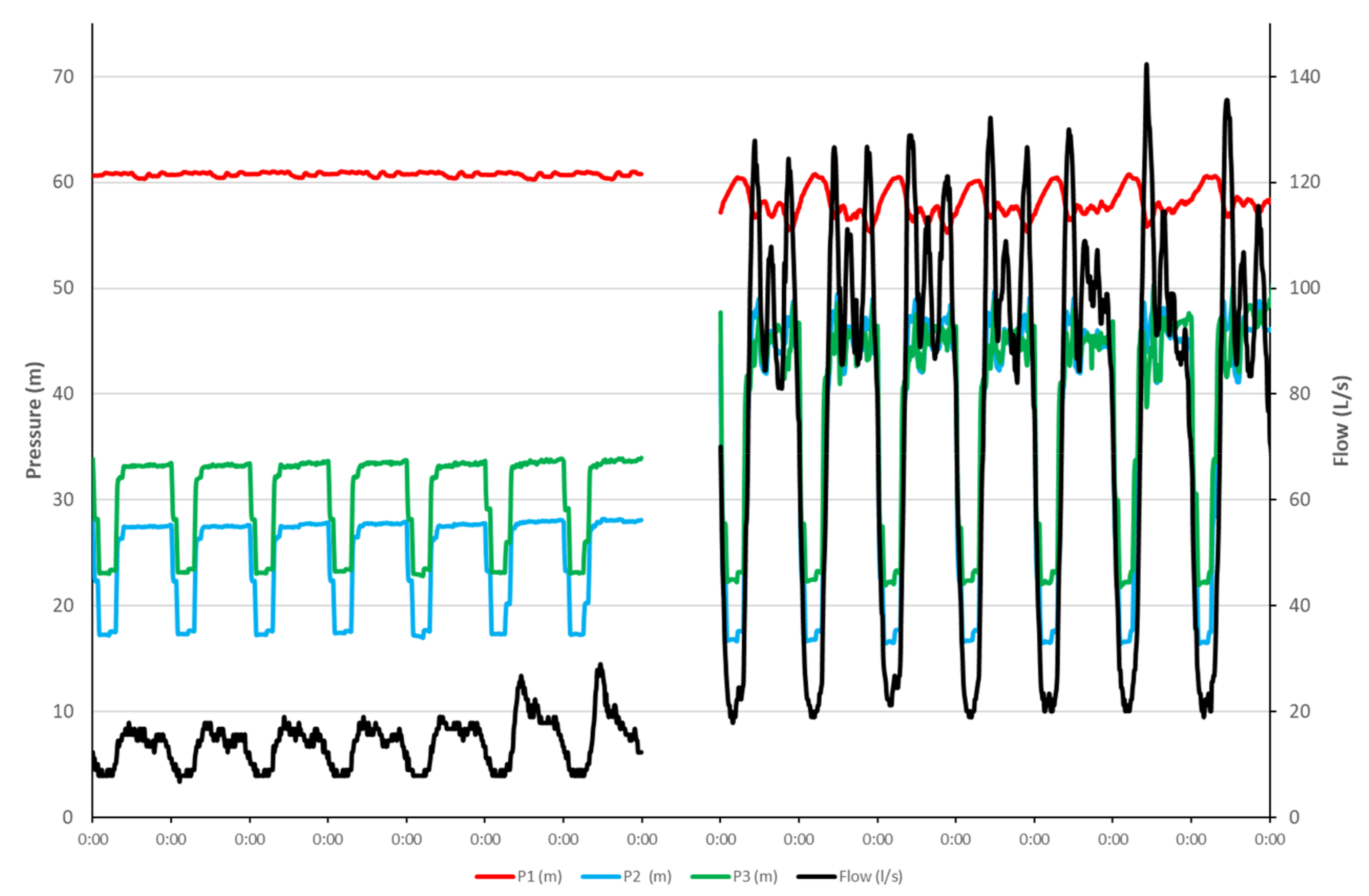Select the green P3 legend line swatch

(710, 877)
